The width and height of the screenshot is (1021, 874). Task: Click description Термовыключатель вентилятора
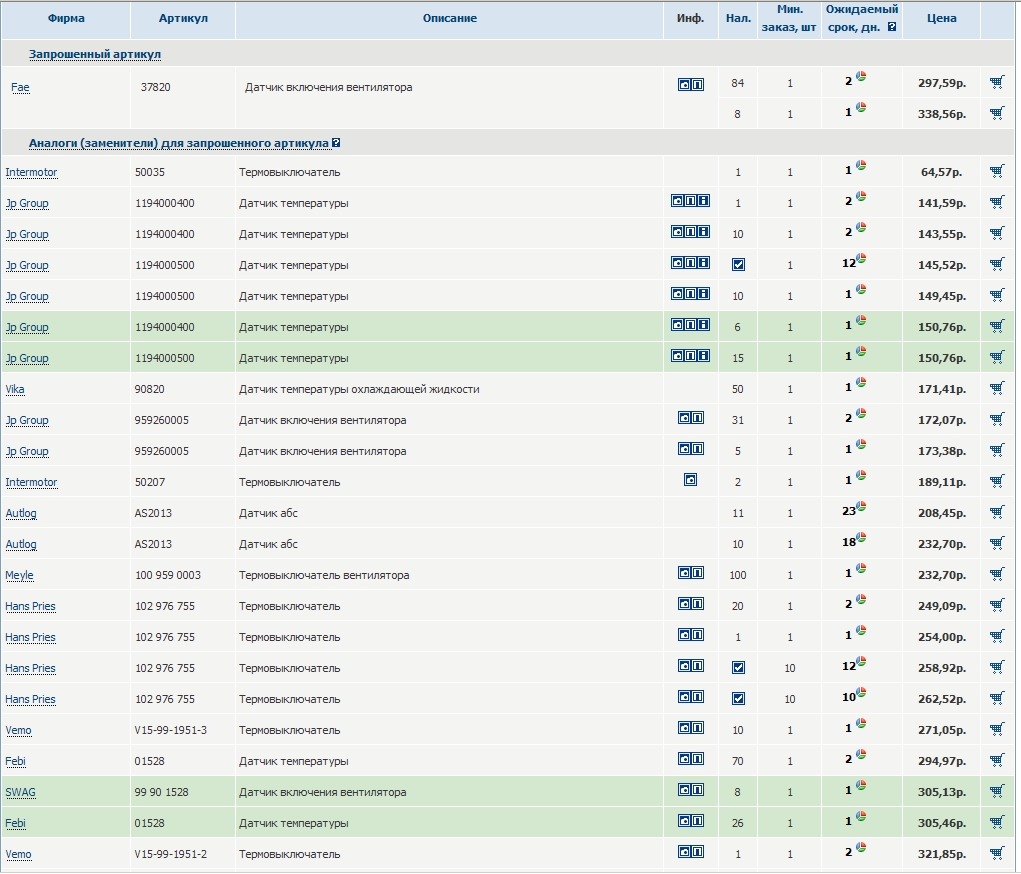click(x=324, y=575)
